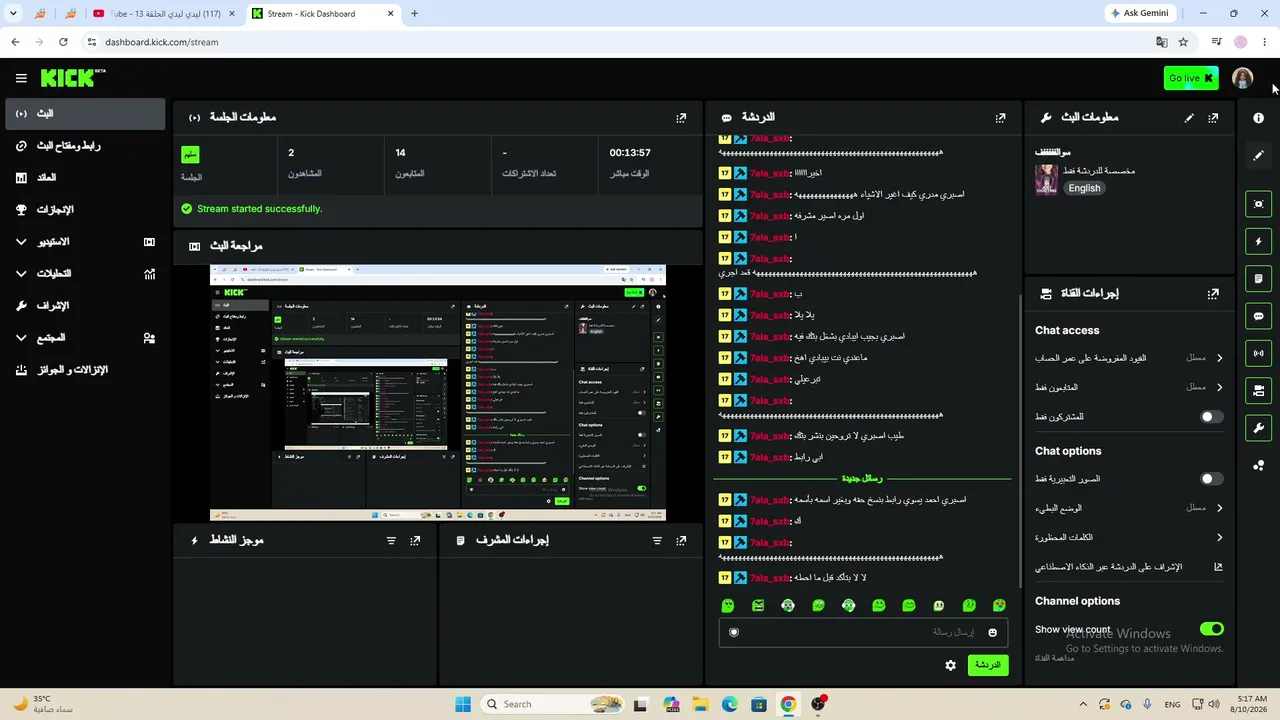Insert the last emote in emote row

[999, 606]
